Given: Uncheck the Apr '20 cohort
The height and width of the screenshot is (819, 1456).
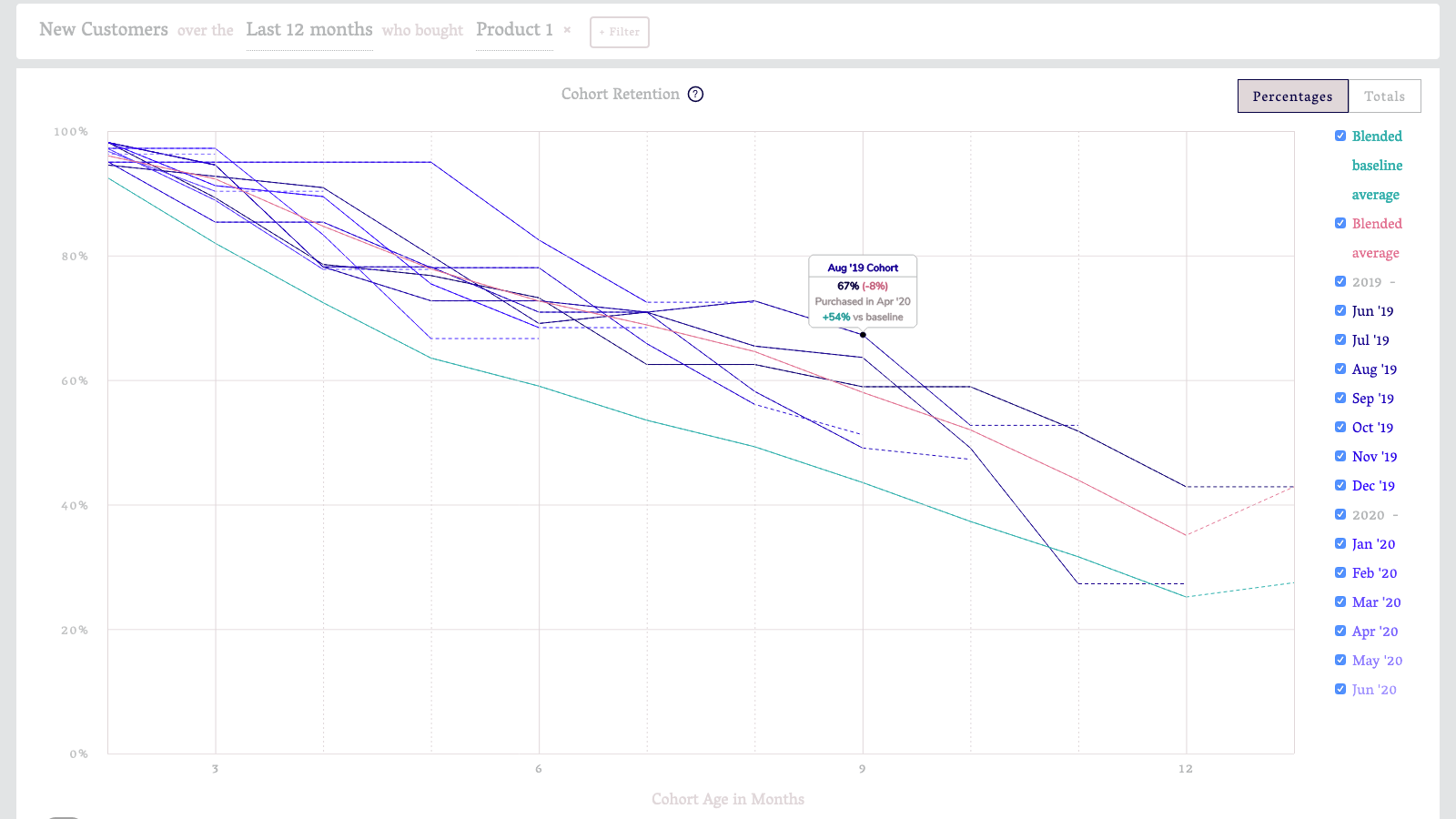Looking at the screenshot, I should (1340, 631).
